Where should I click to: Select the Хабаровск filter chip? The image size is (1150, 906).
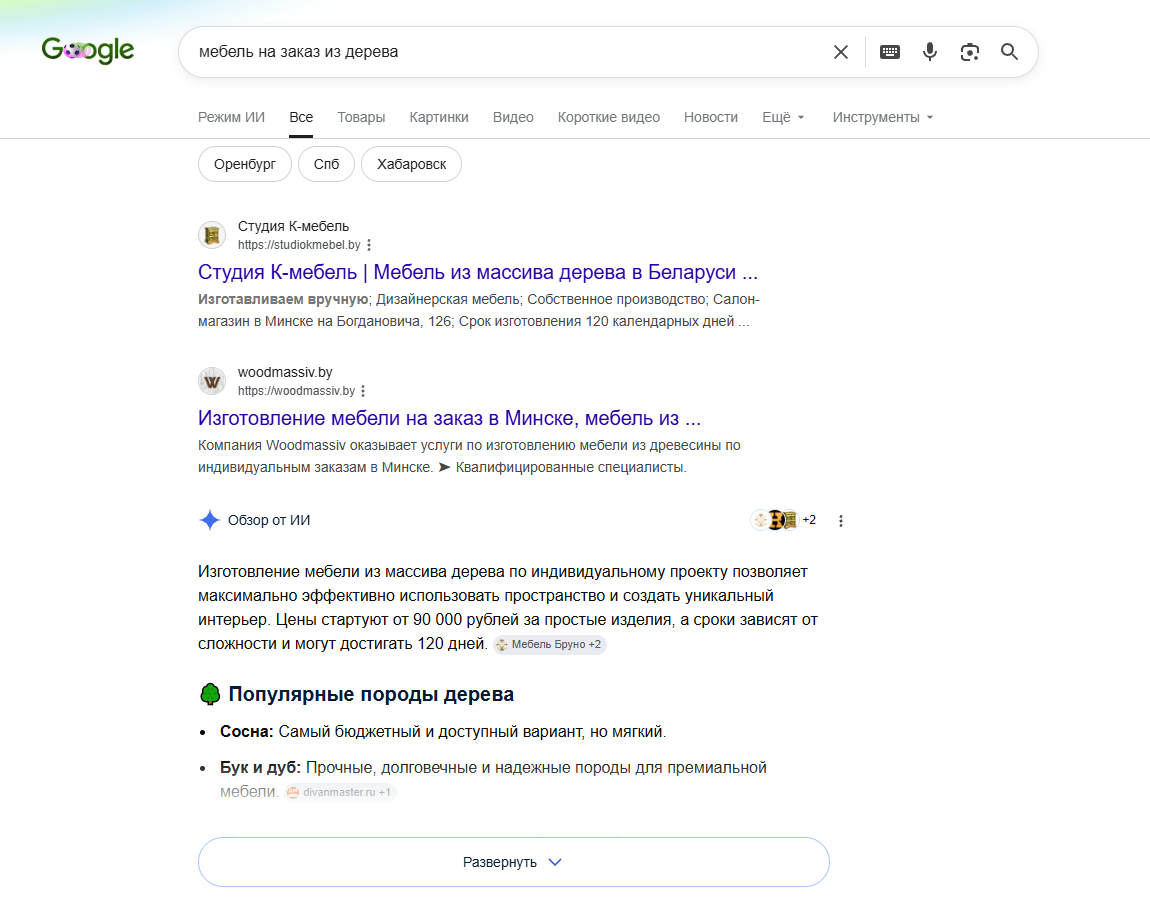click(411, 164)
